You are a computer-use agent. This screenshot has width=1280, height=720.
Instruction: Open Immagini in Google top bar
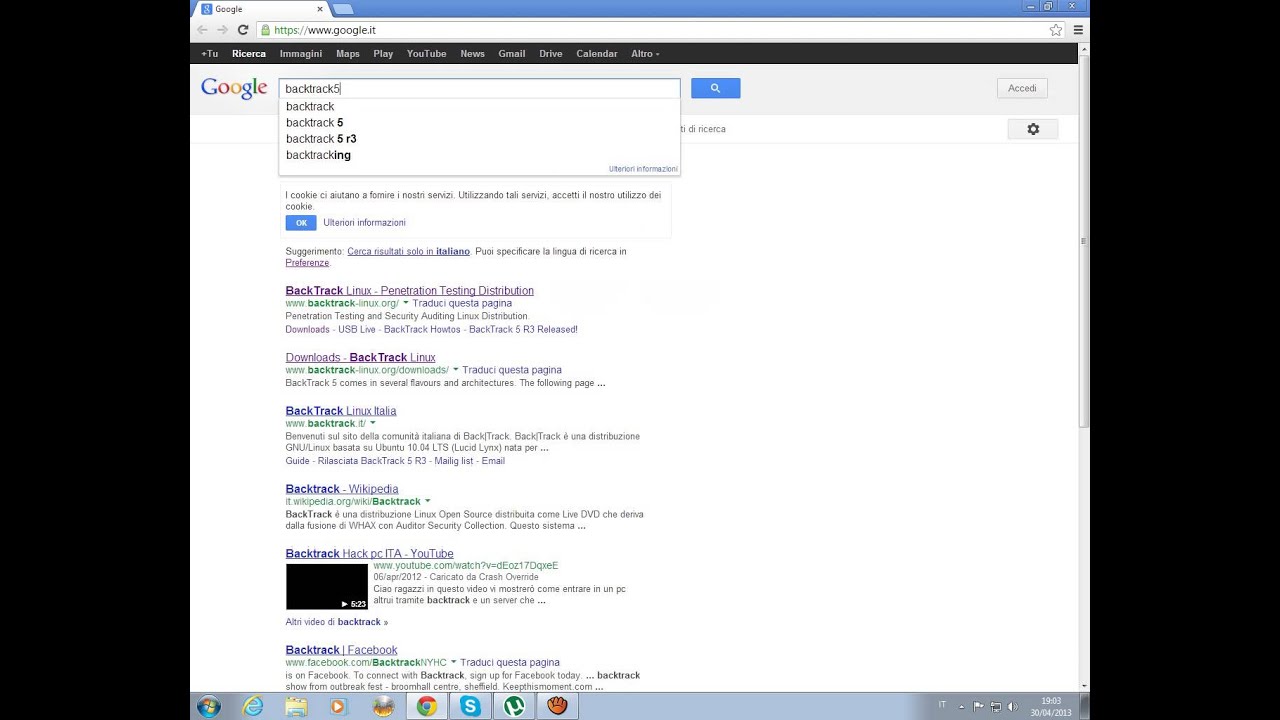301,54
